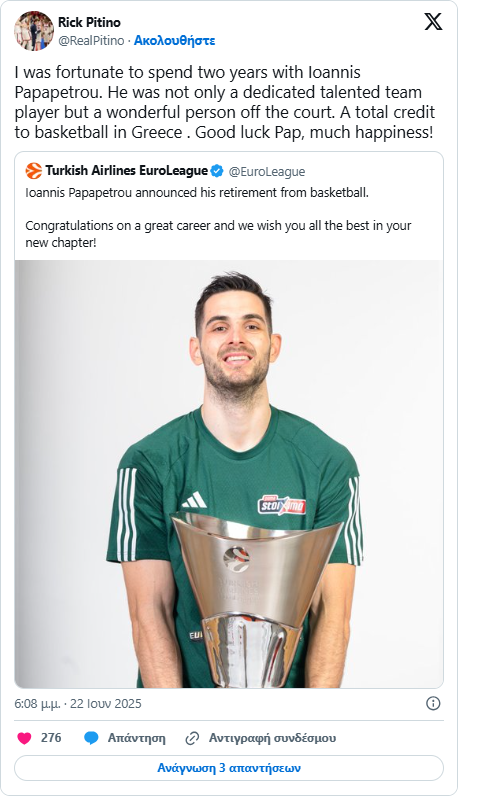Image resolution: width=477 pixels, height=803 pixels.
Task: Click the @EuroLeague handle
Action: [x=266, y=172]
